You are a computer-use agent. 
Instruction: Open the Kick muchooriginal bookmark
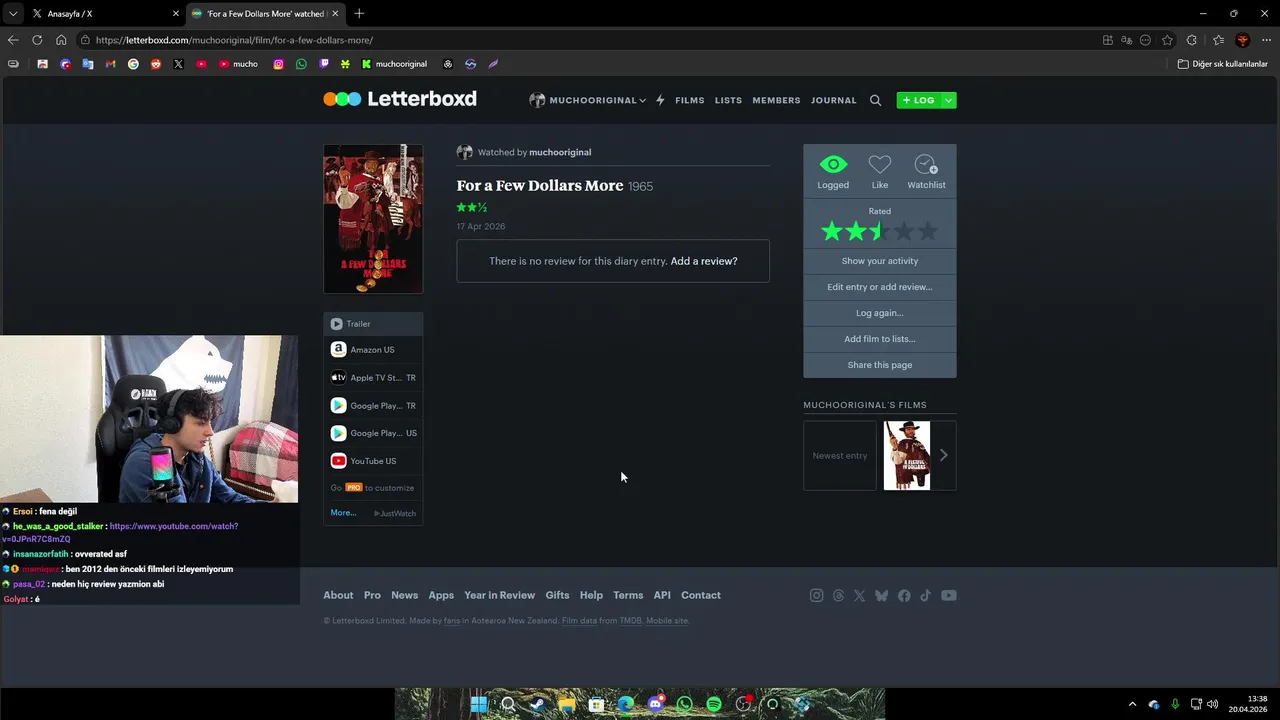[x=394, y=64]
